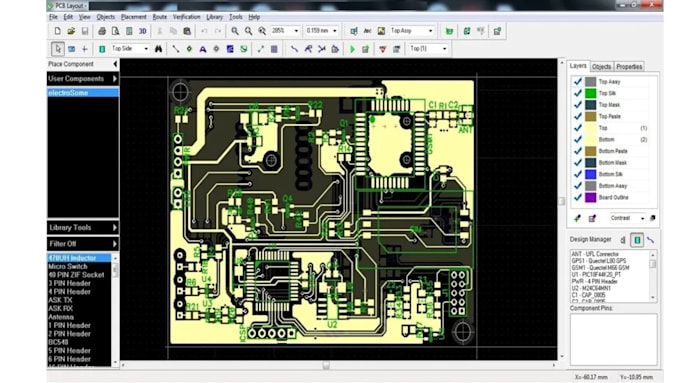The image size is (680, 383).
Task: Select ASK TX in component list
Action: [x=60, y=300]
